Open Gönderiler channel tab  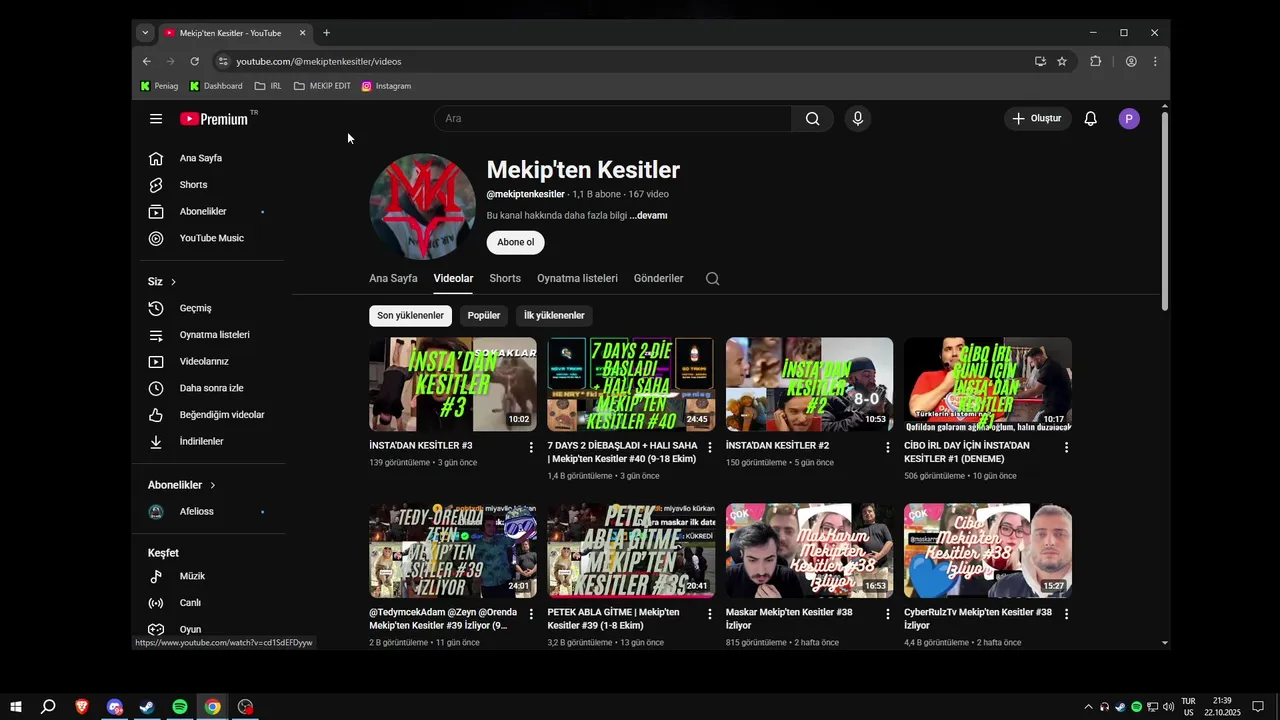[658, 279]
